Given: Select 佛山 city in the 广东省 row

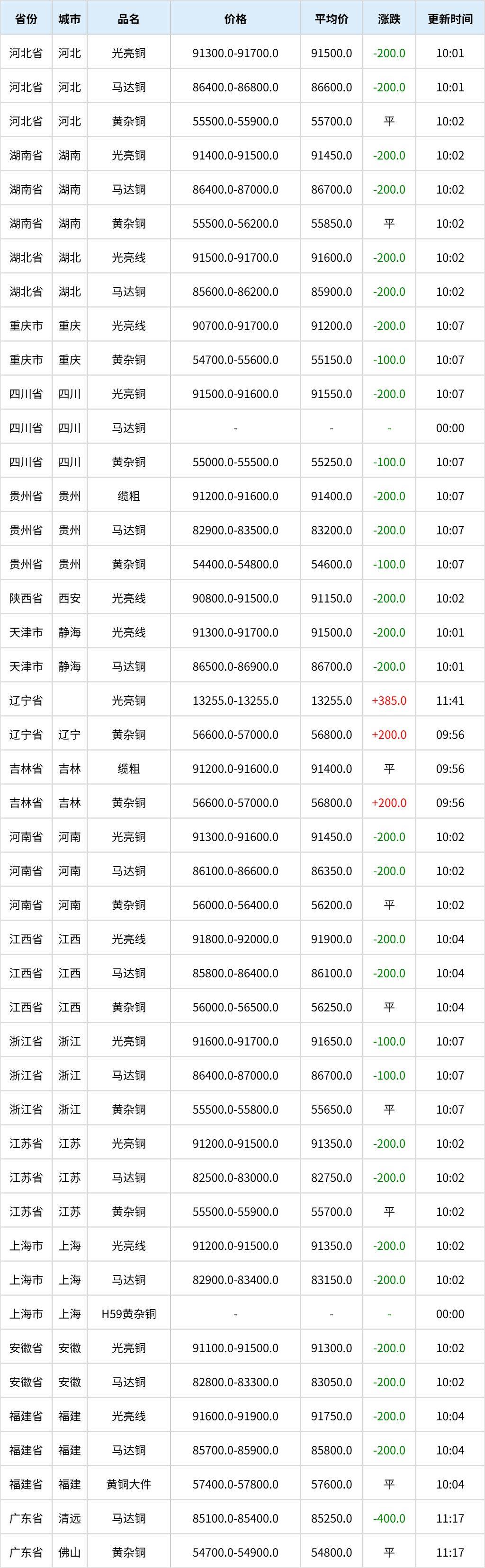Looking at the screenshot, I should (x=70, y=1553).
